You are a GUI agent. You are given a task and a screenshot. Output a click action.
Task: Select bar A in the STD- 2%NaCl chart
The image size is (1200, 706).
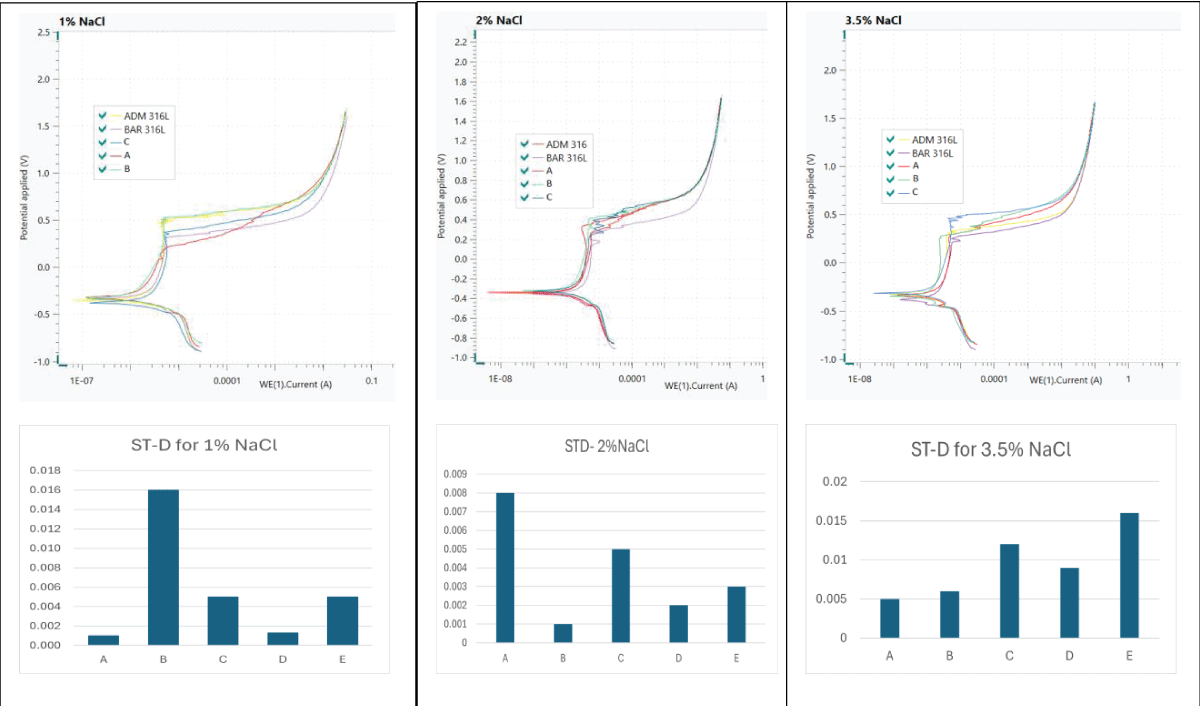coord(504,565)
